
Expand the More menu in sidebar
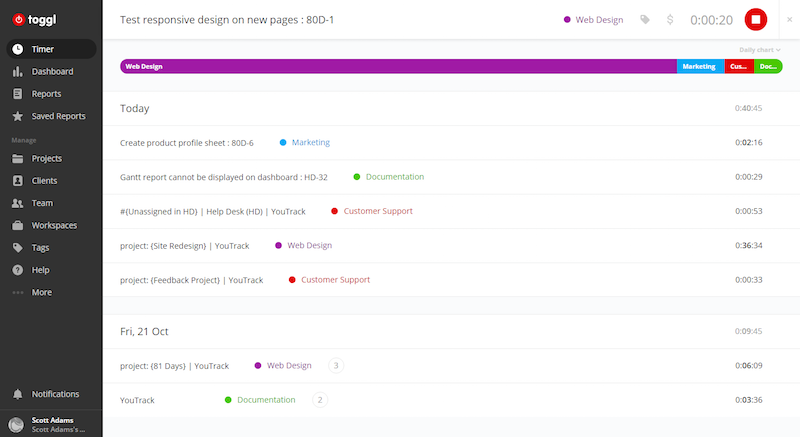pos(41,292)
